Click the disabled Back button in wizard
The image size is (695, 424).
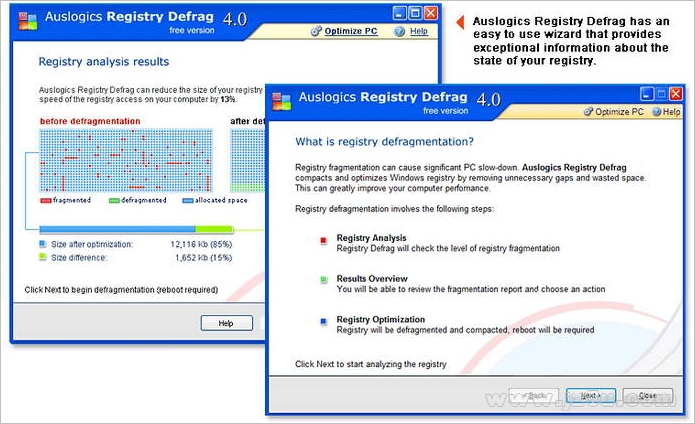(534, 395)
